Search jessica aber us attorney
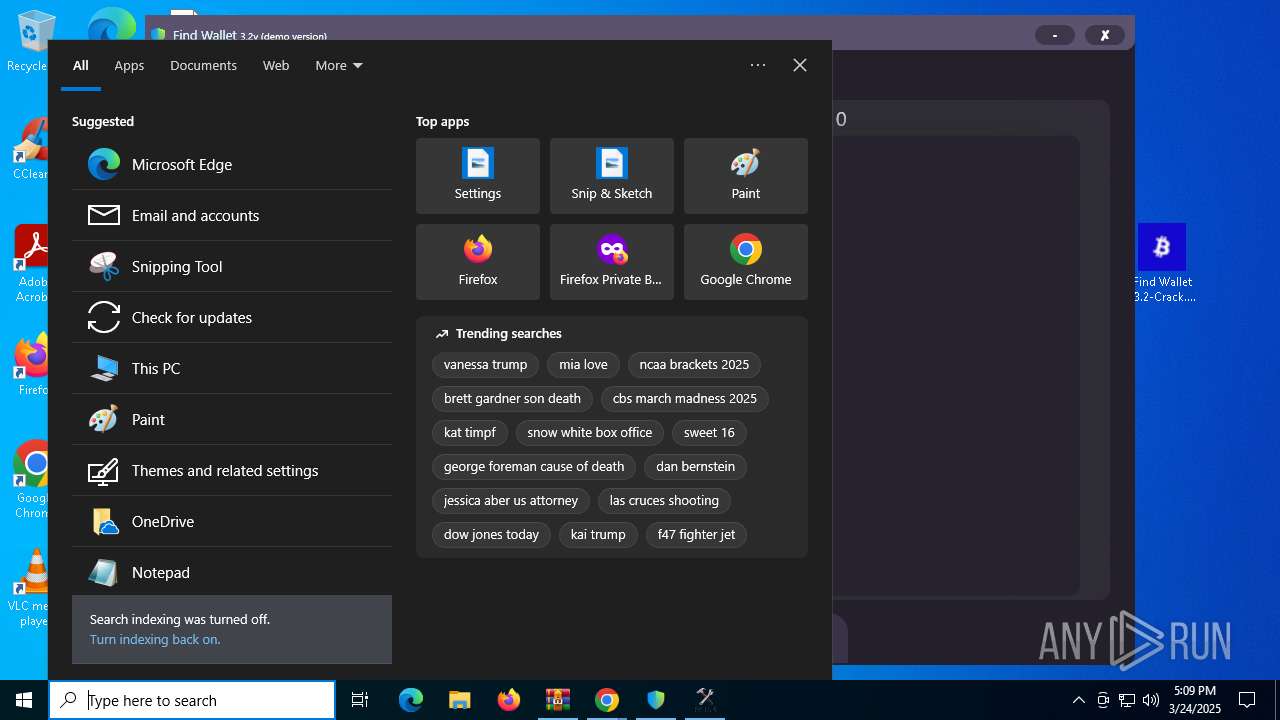 click(511, 500)
